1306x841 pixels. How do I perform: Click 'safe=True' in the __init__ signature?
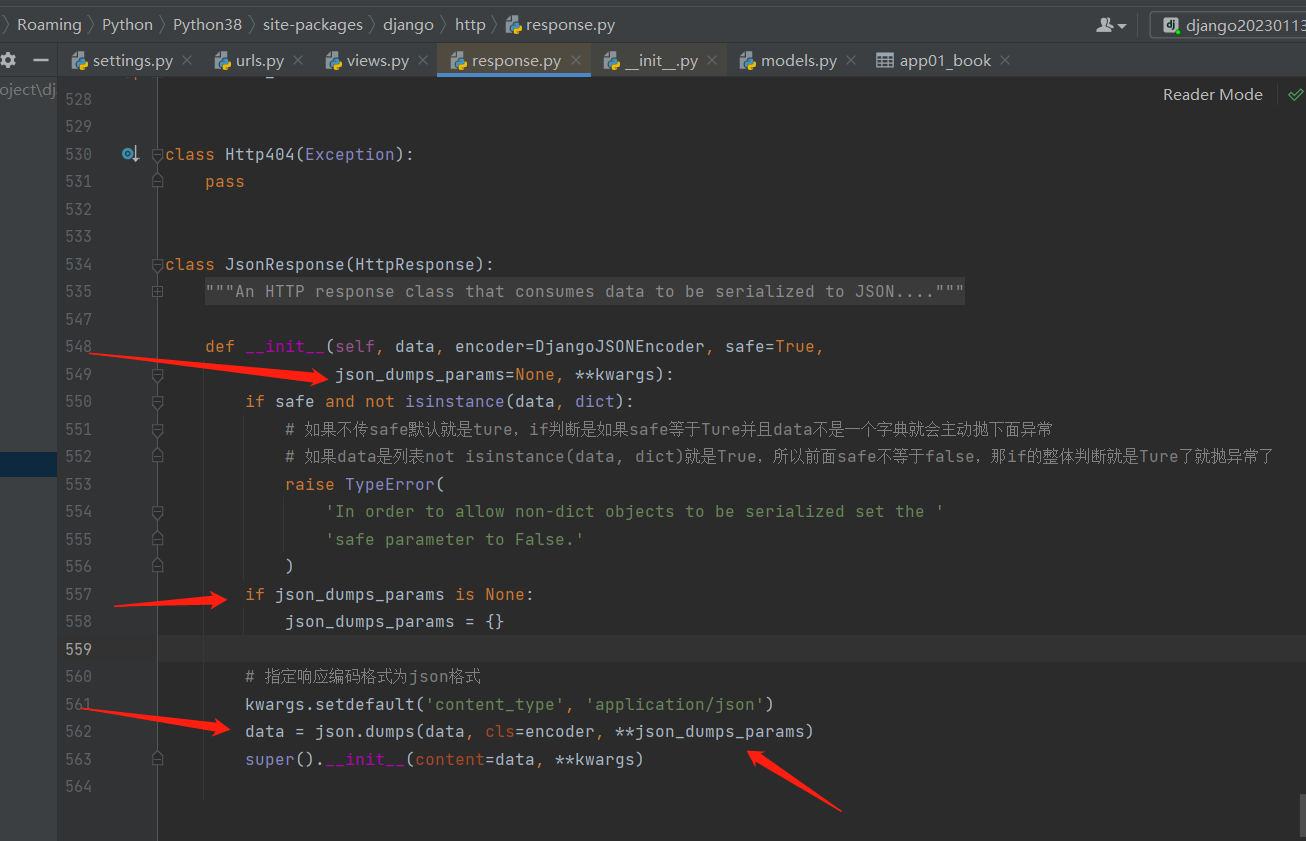(770, 347)
